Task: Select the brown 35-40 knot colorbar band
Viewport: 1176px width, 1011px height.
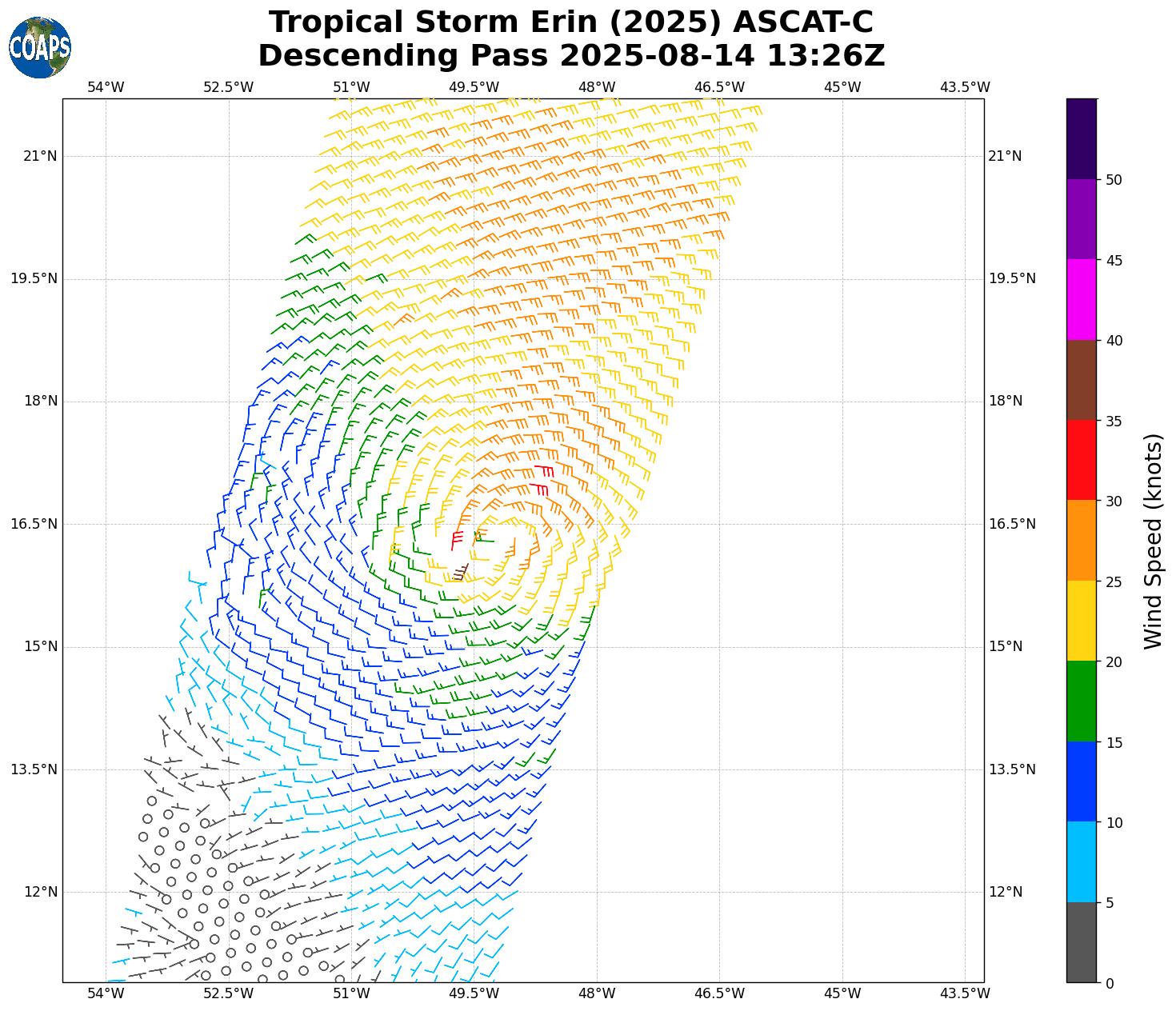Action: [1081, 380]
